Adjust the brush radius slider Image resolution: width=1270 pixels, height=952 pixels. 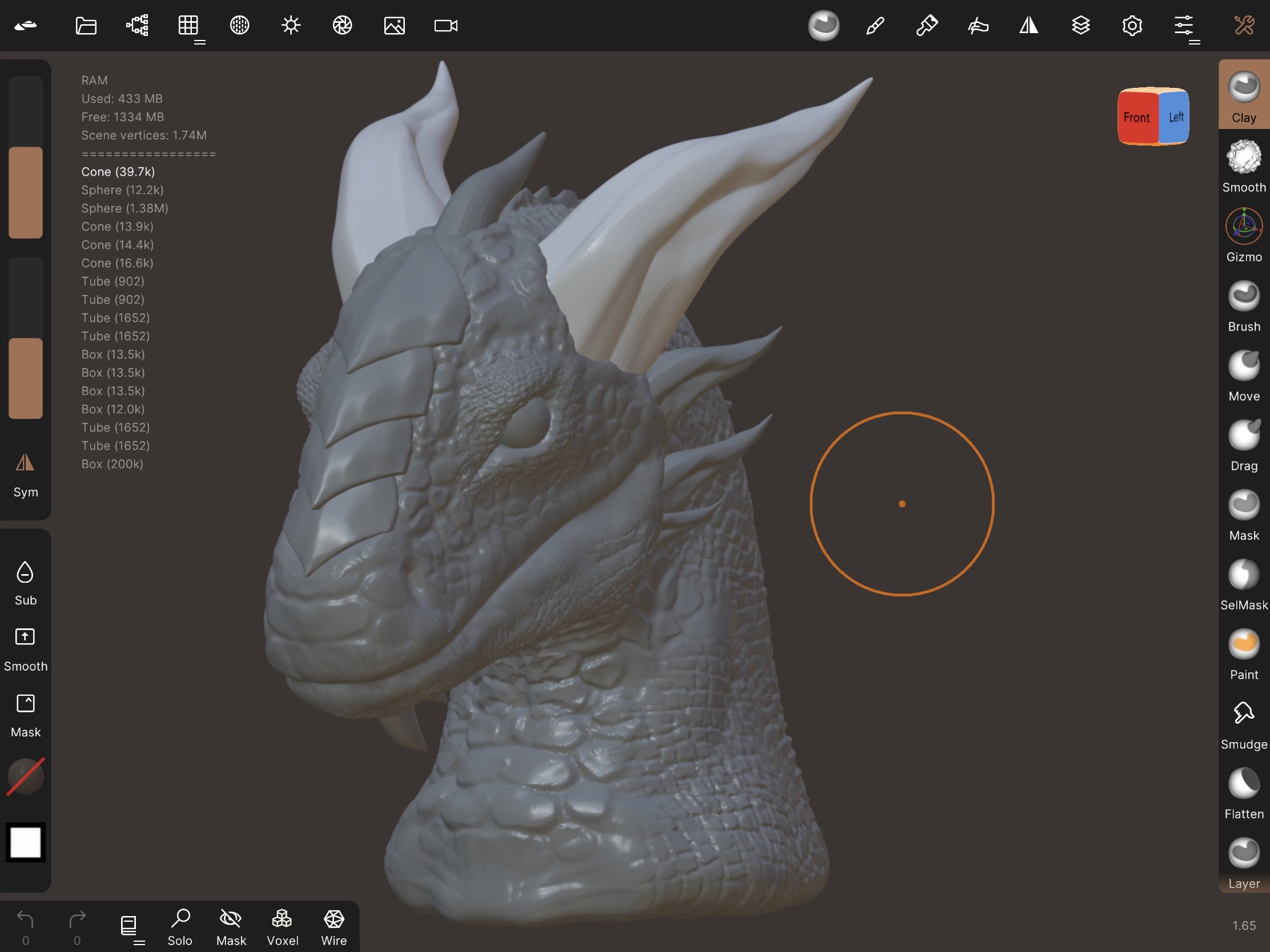tap(25, 157)
